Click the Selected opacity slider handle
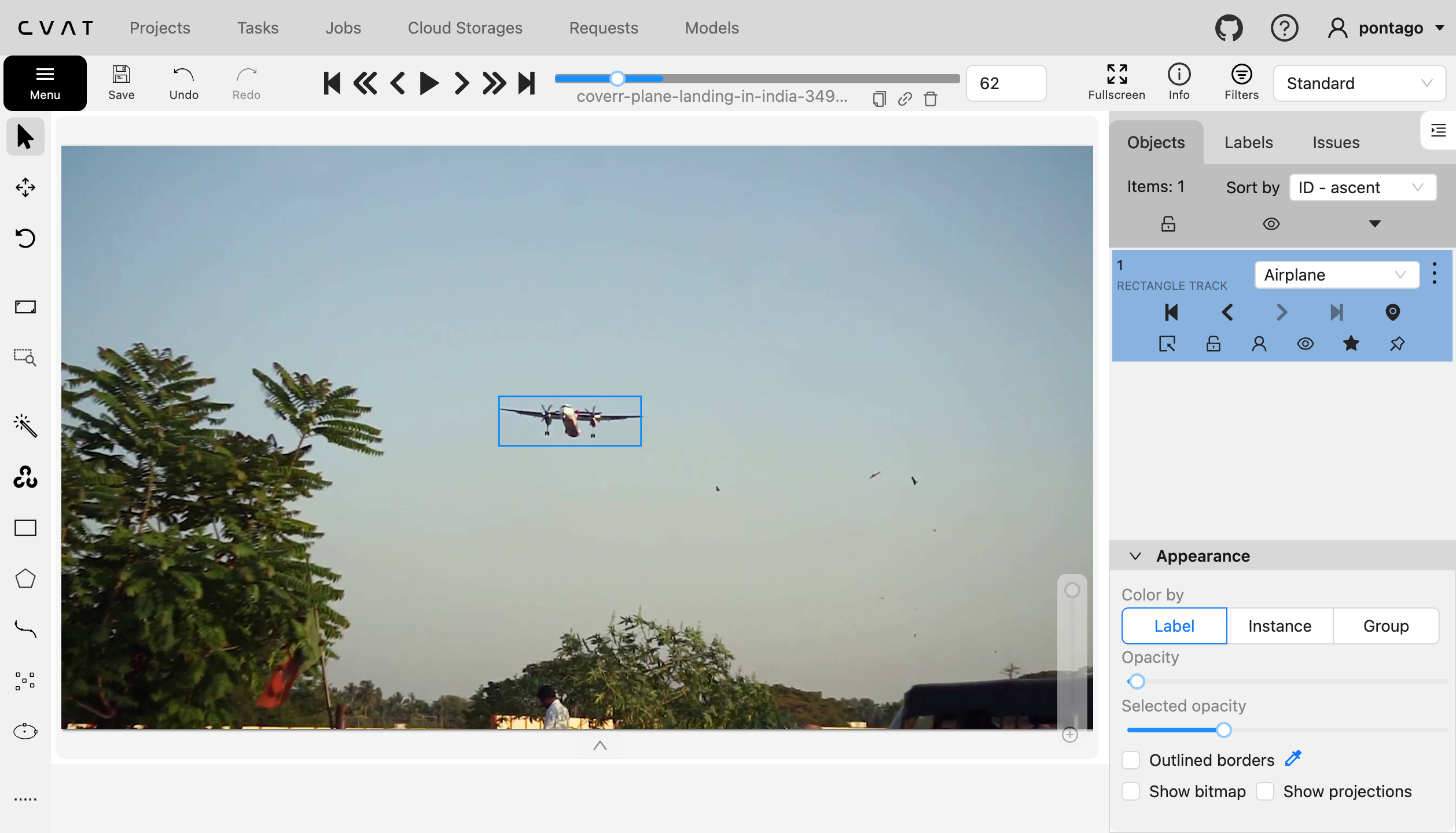The image size is (1456, 833). (x=1223, y=730)
